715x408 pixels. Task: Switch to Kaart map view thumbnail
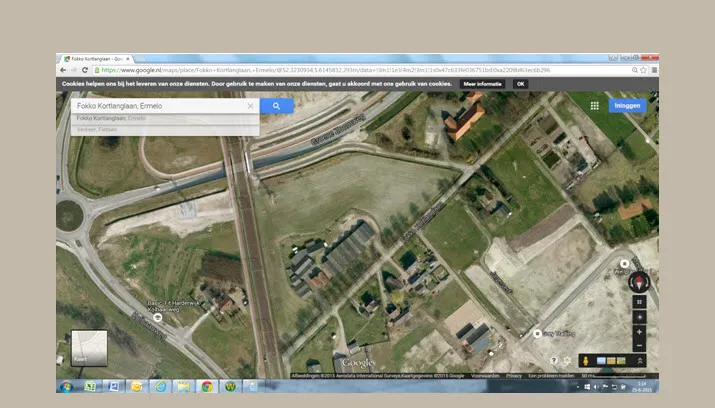tap(88, 347)
